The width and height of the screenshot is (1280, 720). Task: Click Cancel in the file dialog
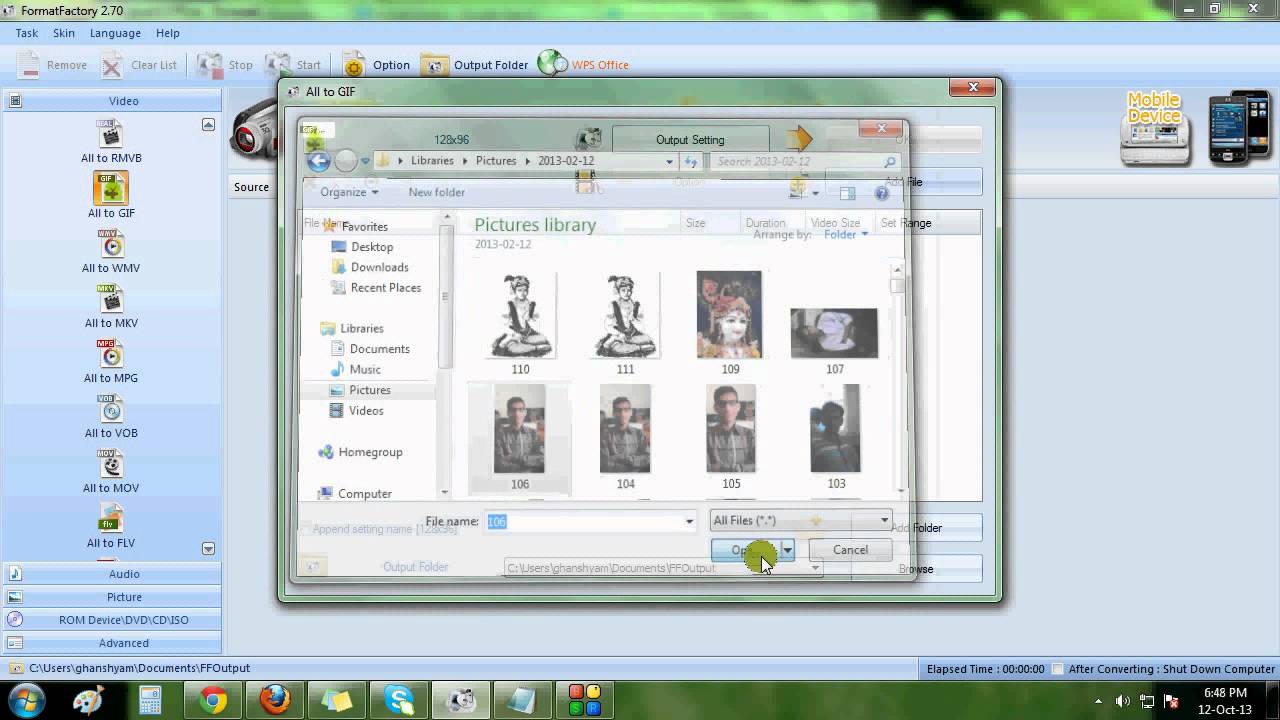tap(850, 550)
